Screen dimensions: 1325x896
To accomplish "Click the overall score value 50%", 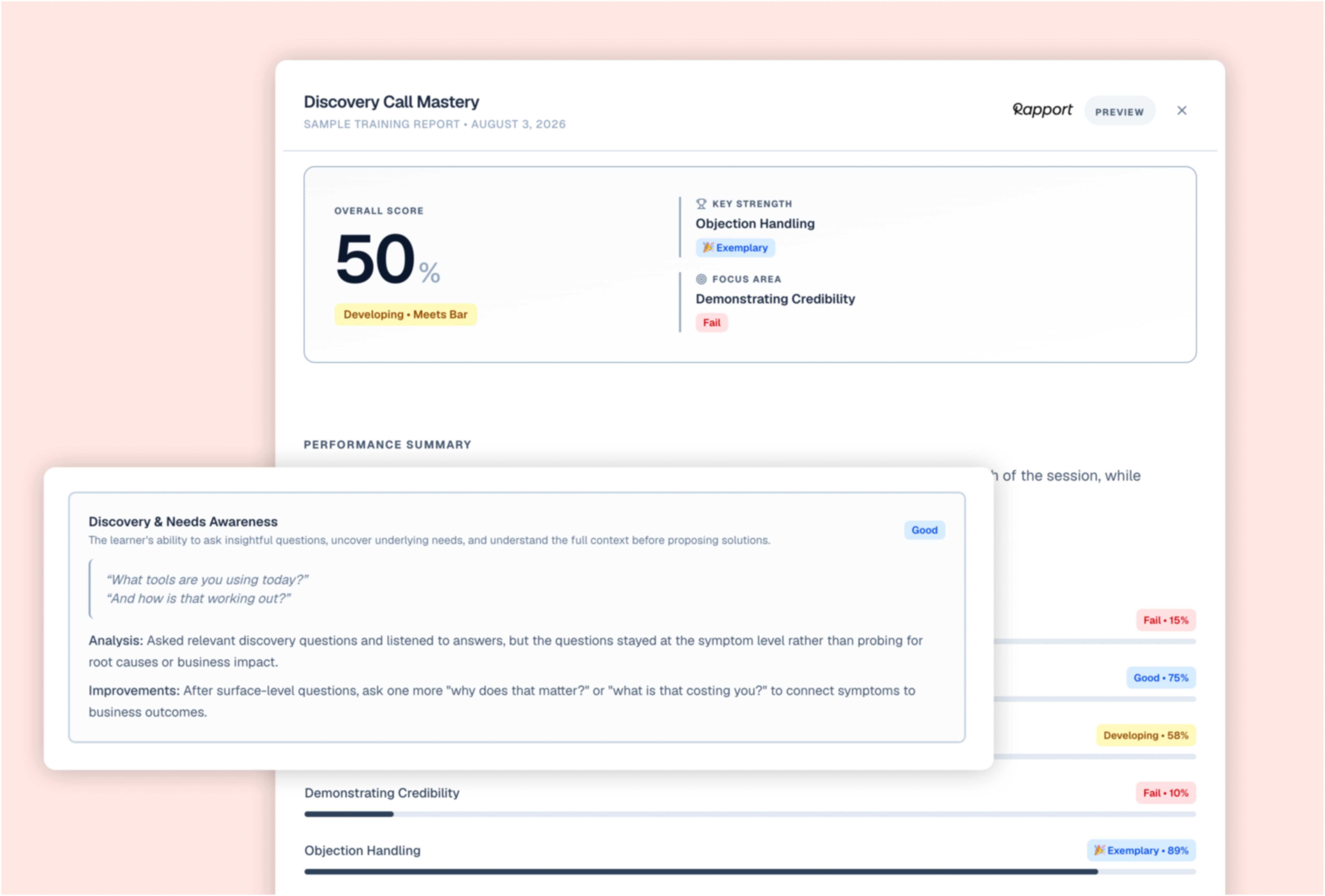I will coord(388,259).
